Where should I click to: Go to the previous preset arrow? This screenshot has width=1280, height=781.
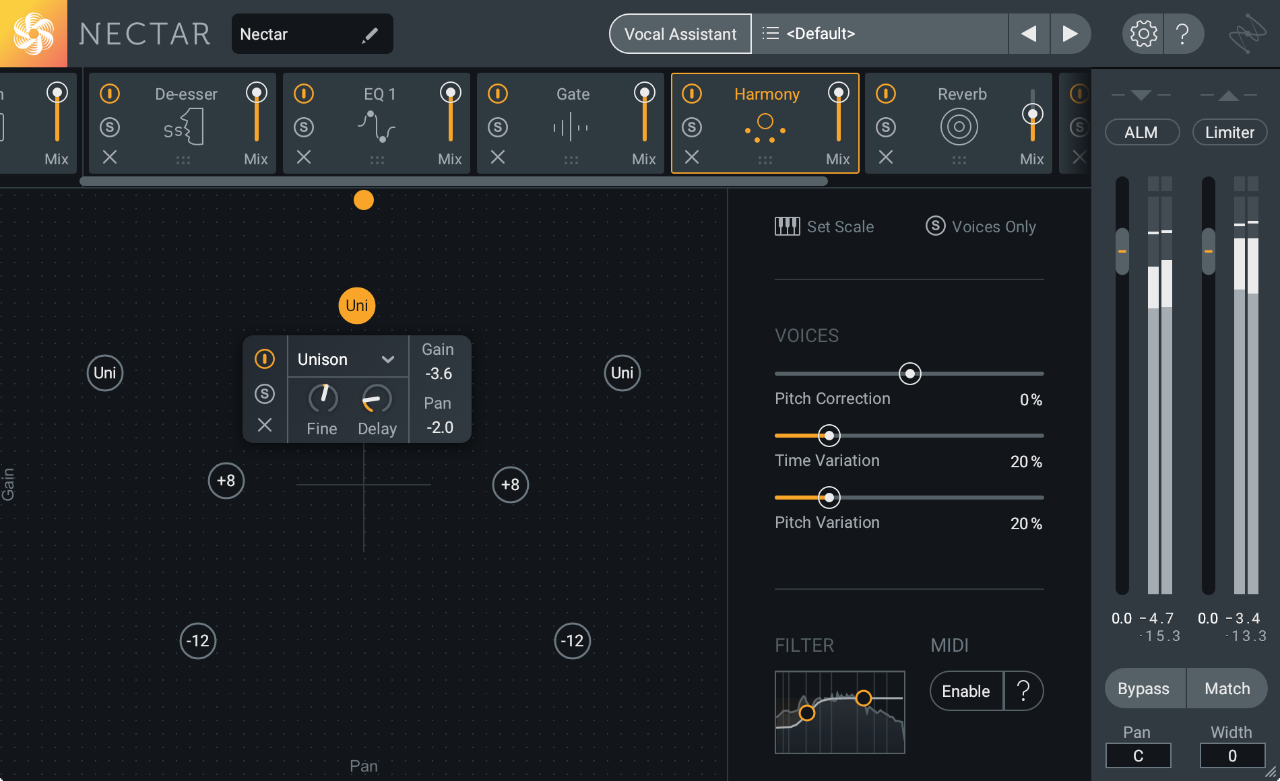tap(1028, 34)
